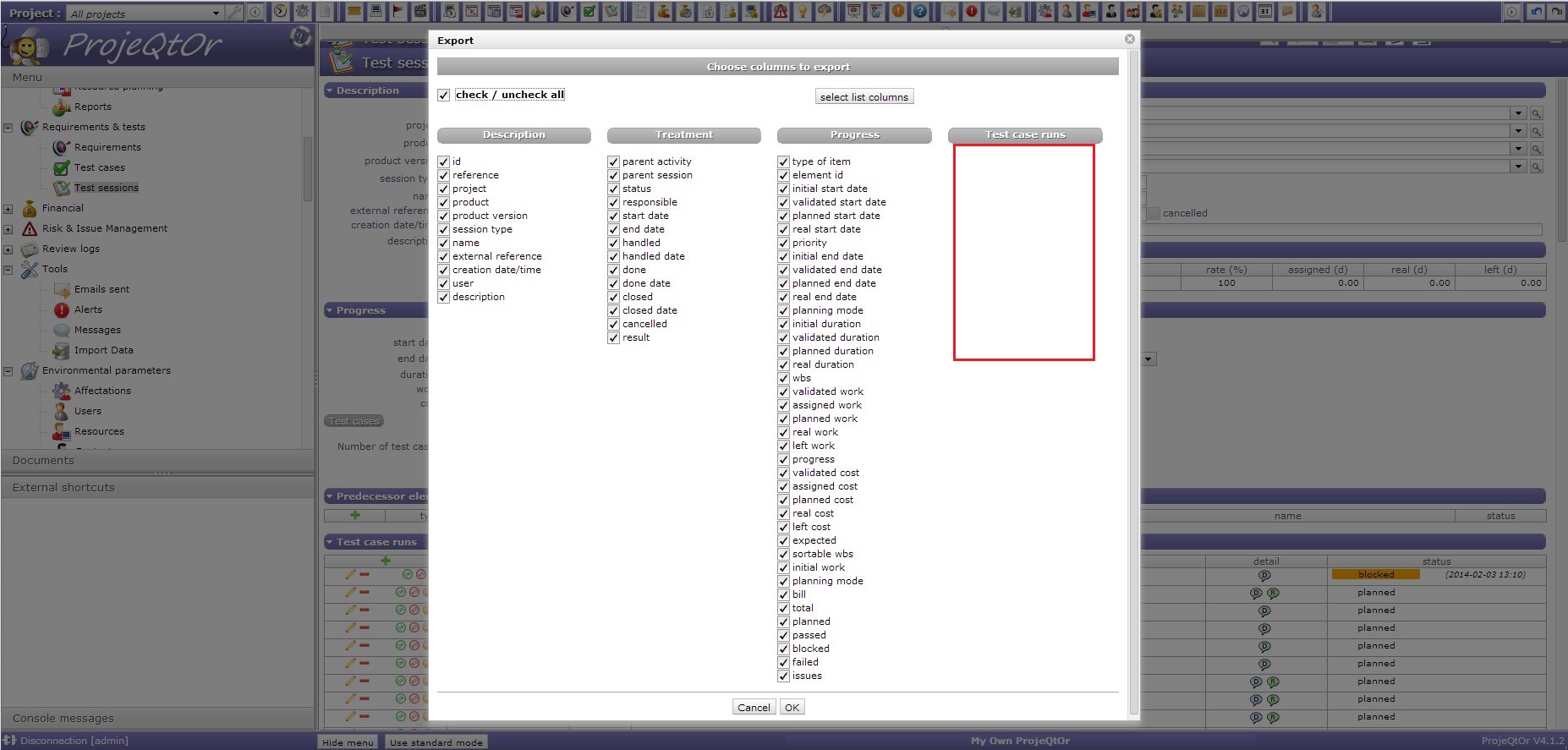Open the calendar 31 toolbar icon
This screenshot has height=750, width=1568.
1264,12
